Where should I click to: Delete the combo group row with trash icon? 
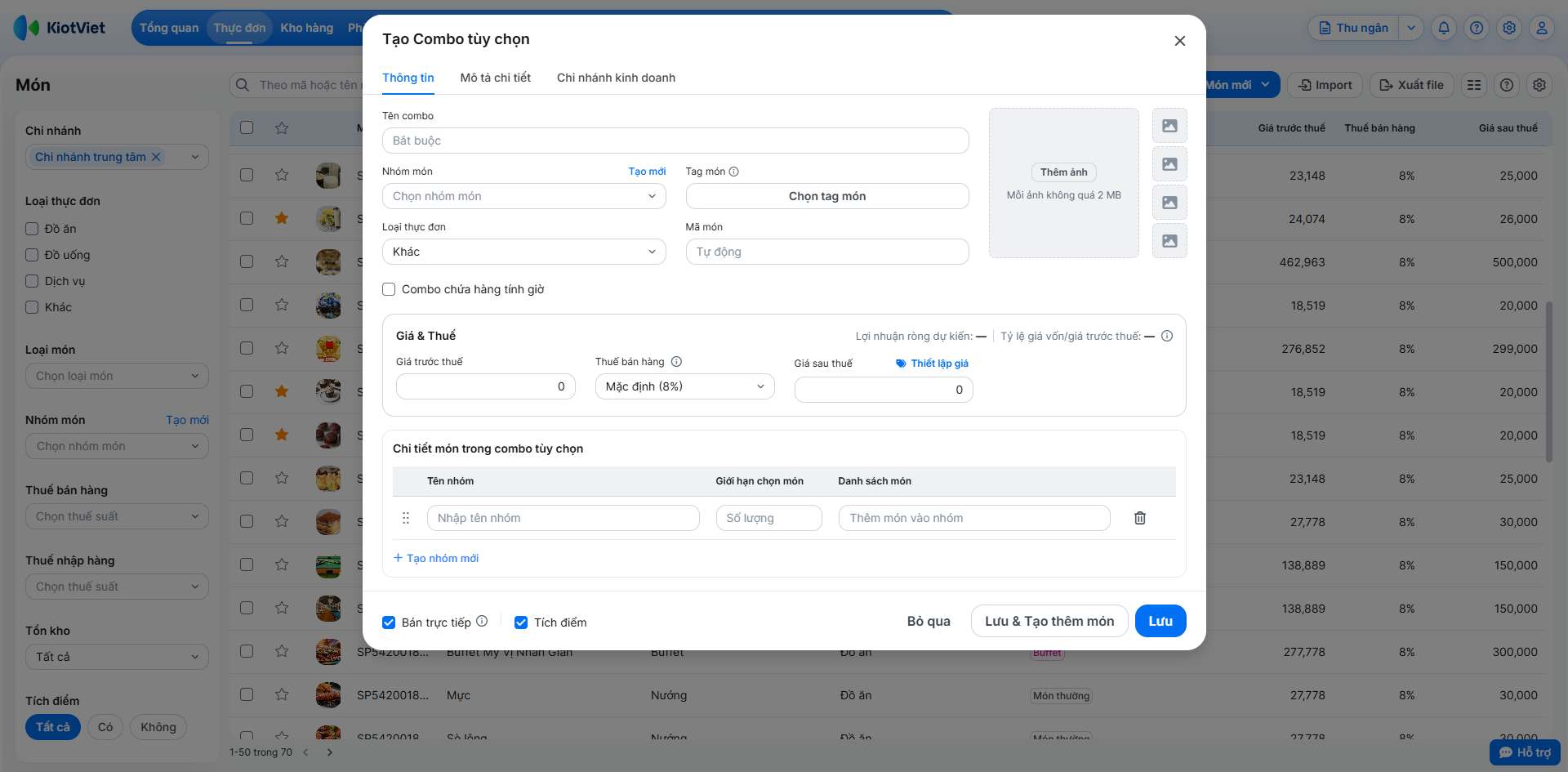coord(1139,518)
